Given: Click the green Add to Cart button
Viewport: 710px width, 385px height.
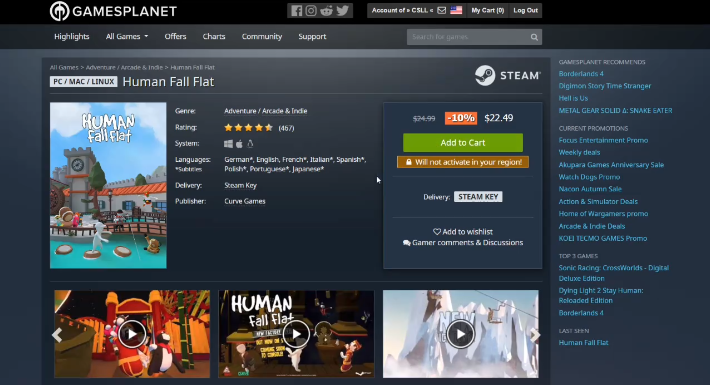Looking at the screenshot, I should tap(463, 143).
